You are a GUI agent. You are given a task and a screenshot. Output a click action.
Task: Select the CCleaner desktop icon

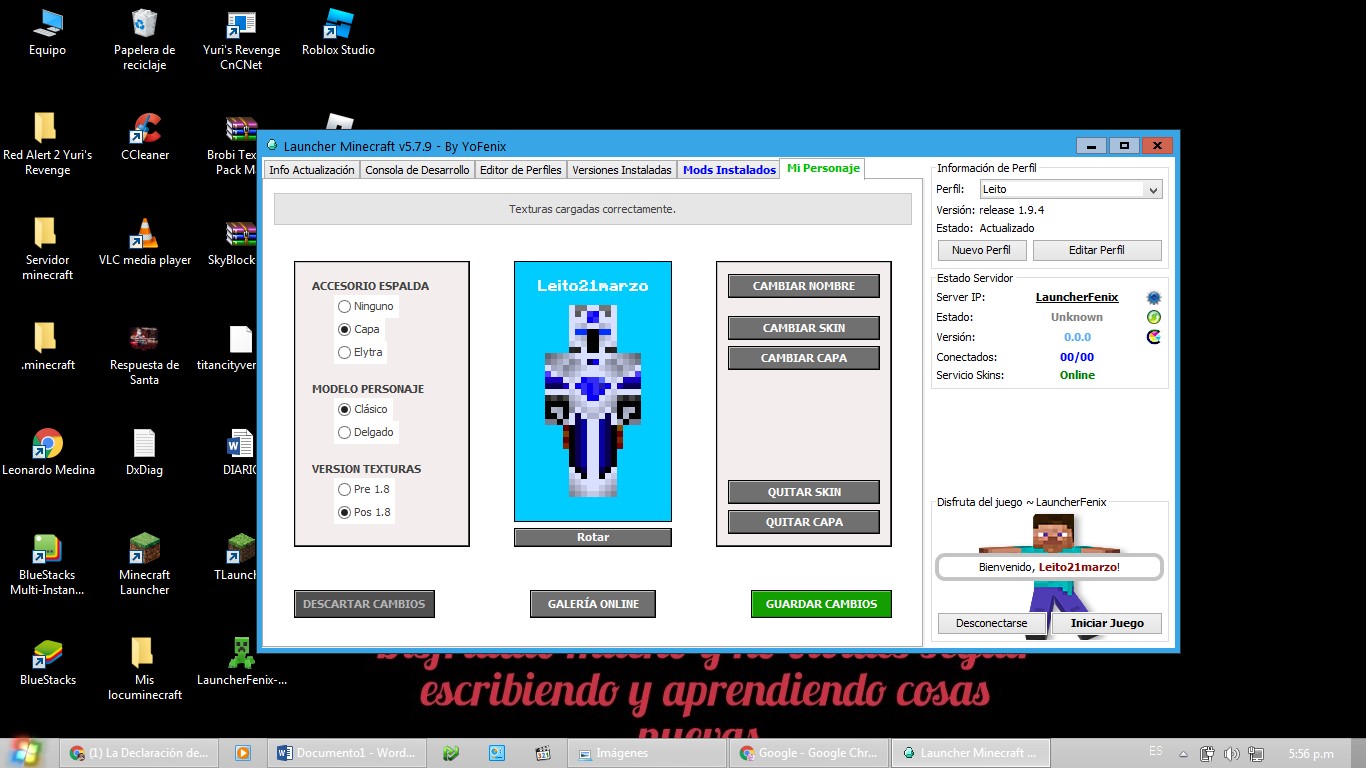145,137
